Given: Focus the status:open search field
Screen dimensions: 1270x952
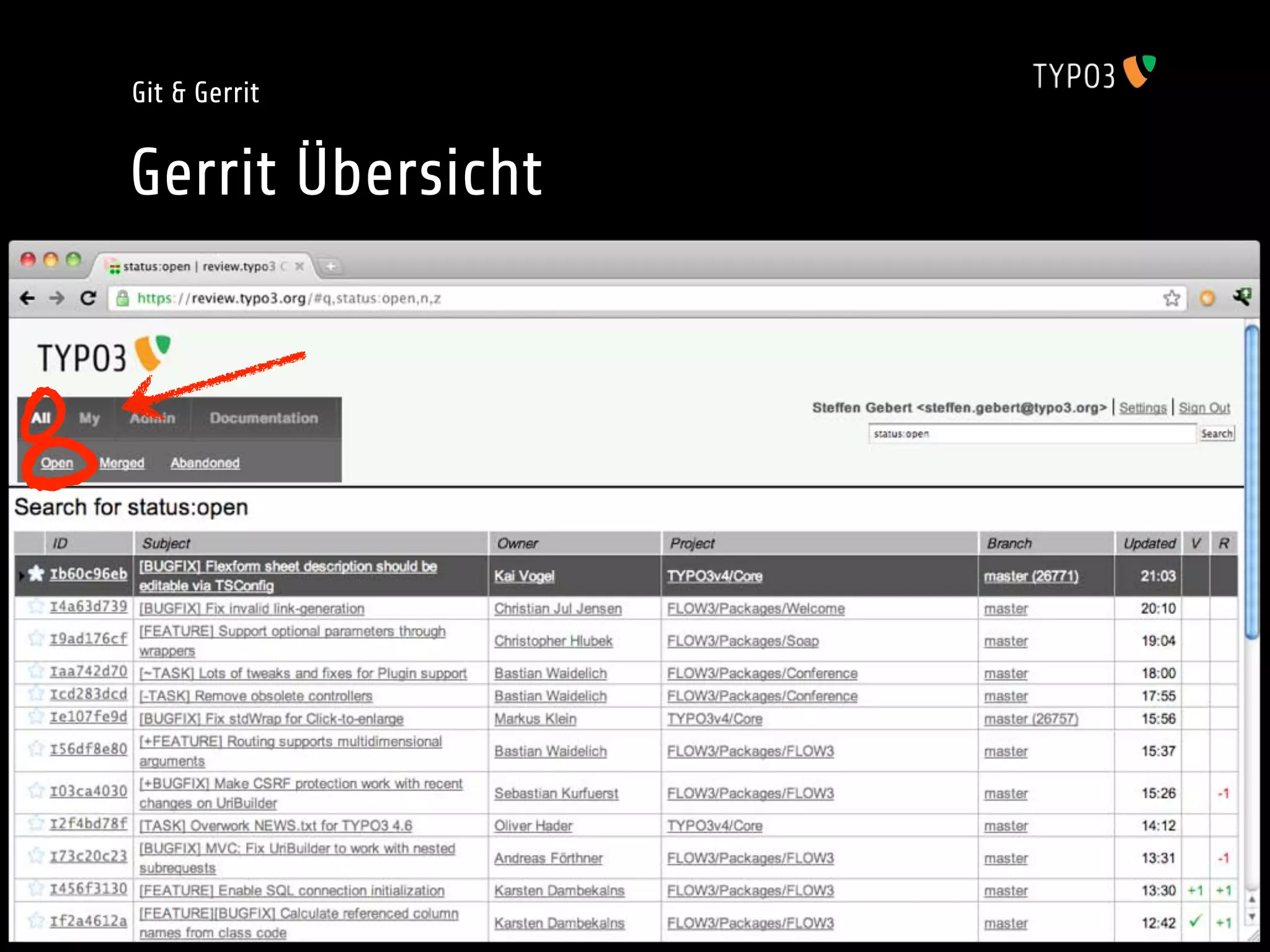Looking at the screenshot, I should point(1032,434).
